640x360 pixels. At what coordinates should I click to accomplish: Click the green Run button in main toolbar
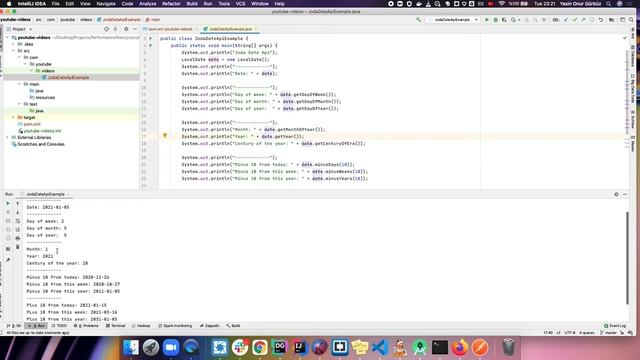pos(487,20)
